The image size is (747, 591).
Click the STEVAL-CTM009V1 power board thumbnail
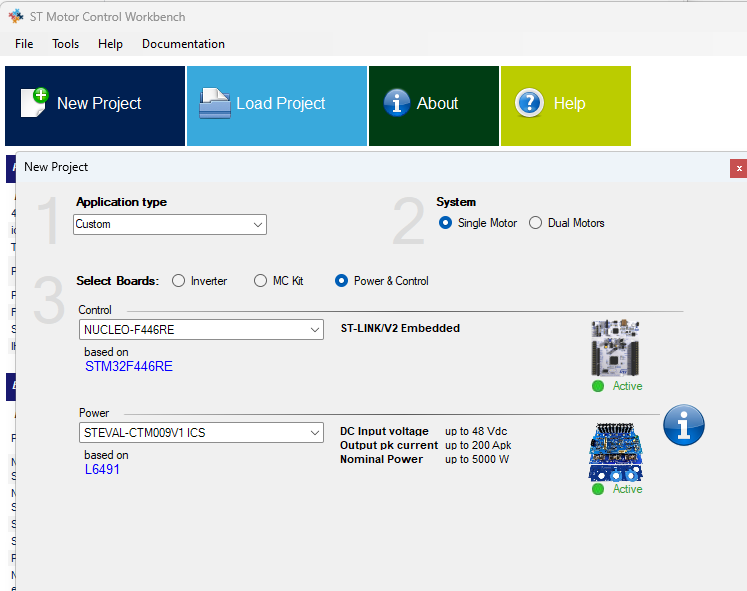tap(616, 451)
